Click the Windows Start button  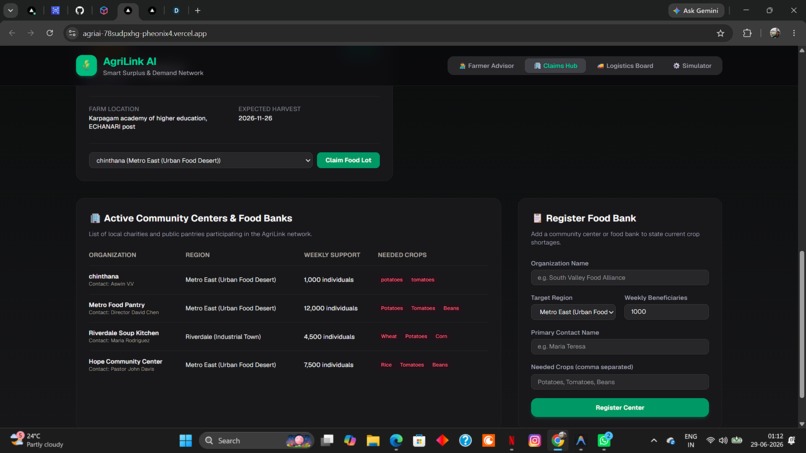click(x=186, y=441)
